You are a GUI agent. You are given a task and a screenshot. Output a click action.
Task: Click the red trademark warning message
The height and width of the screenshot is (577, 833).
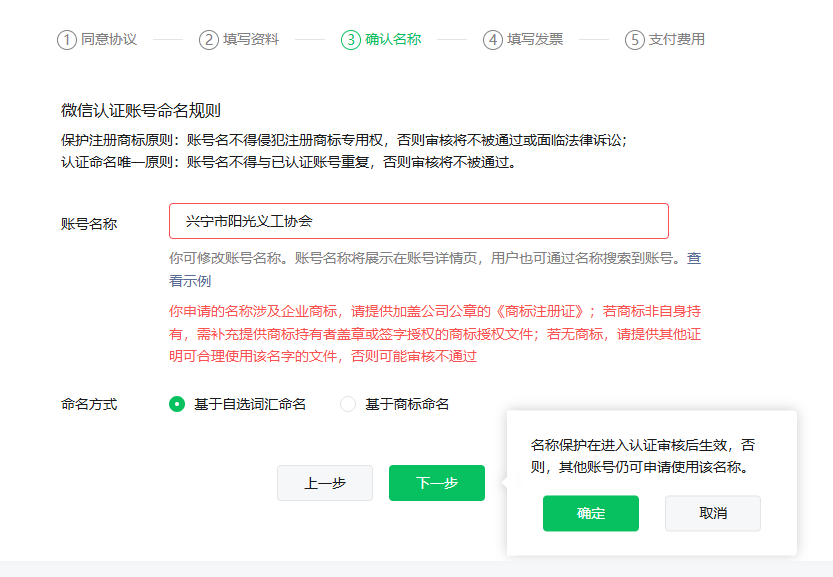435,334
